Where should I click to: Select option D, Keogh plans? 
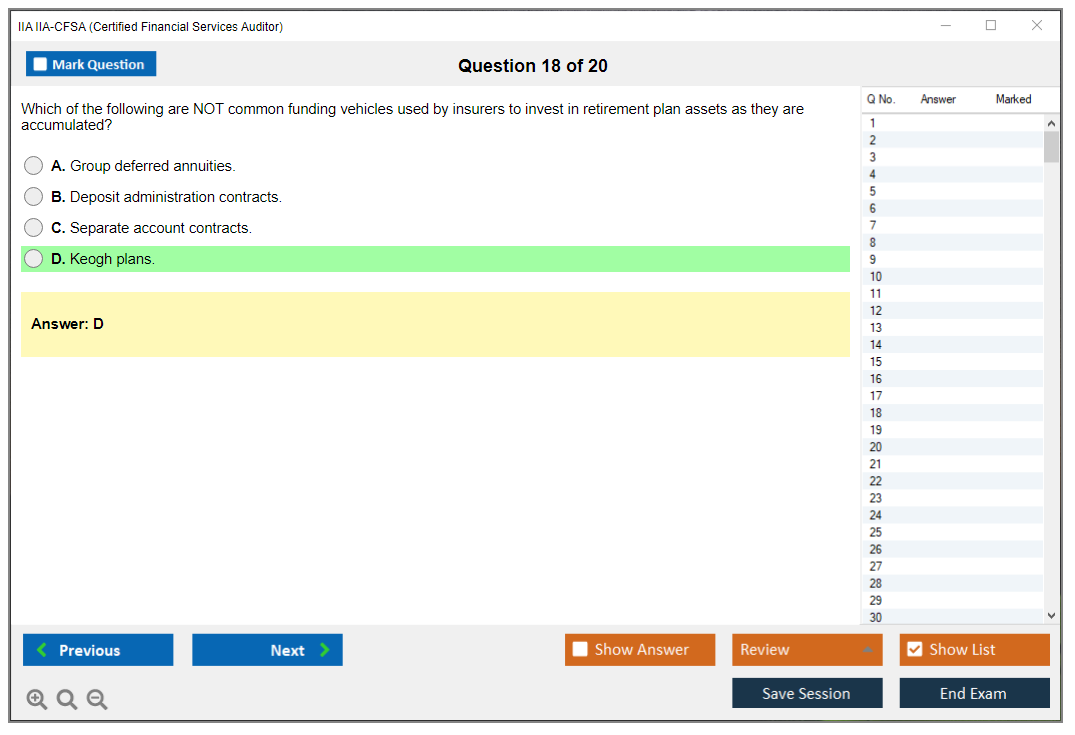(34, 259)
